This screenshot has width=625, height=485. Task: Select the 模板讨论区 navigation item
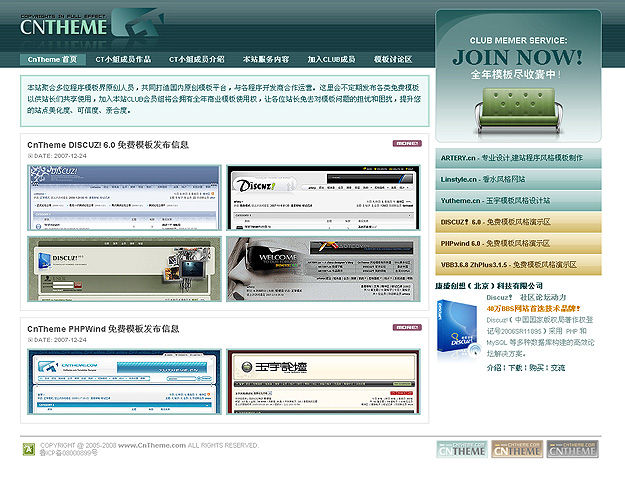coord(393,60)
